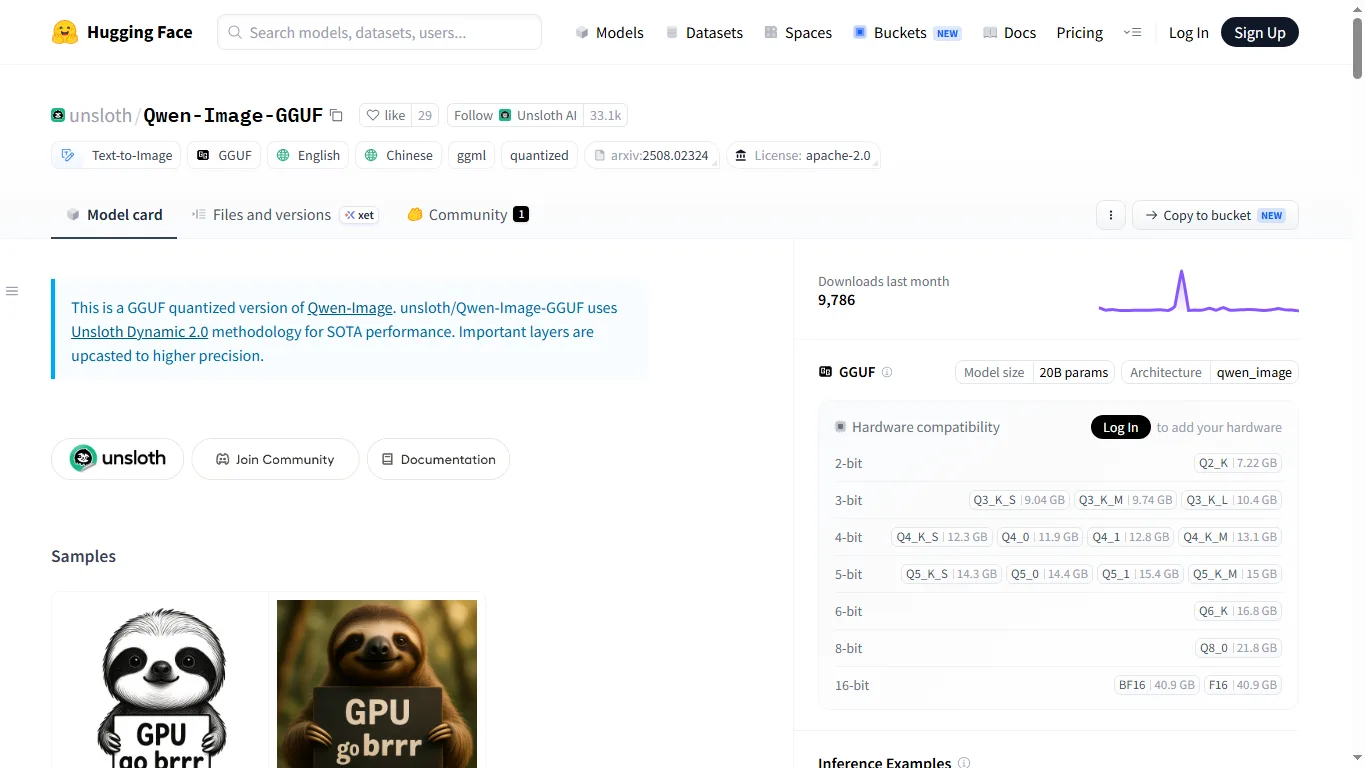This screenshot has width=1365, height=768.
Task: Follow Unsloth AI organization
Action: [x=515, y=116]
